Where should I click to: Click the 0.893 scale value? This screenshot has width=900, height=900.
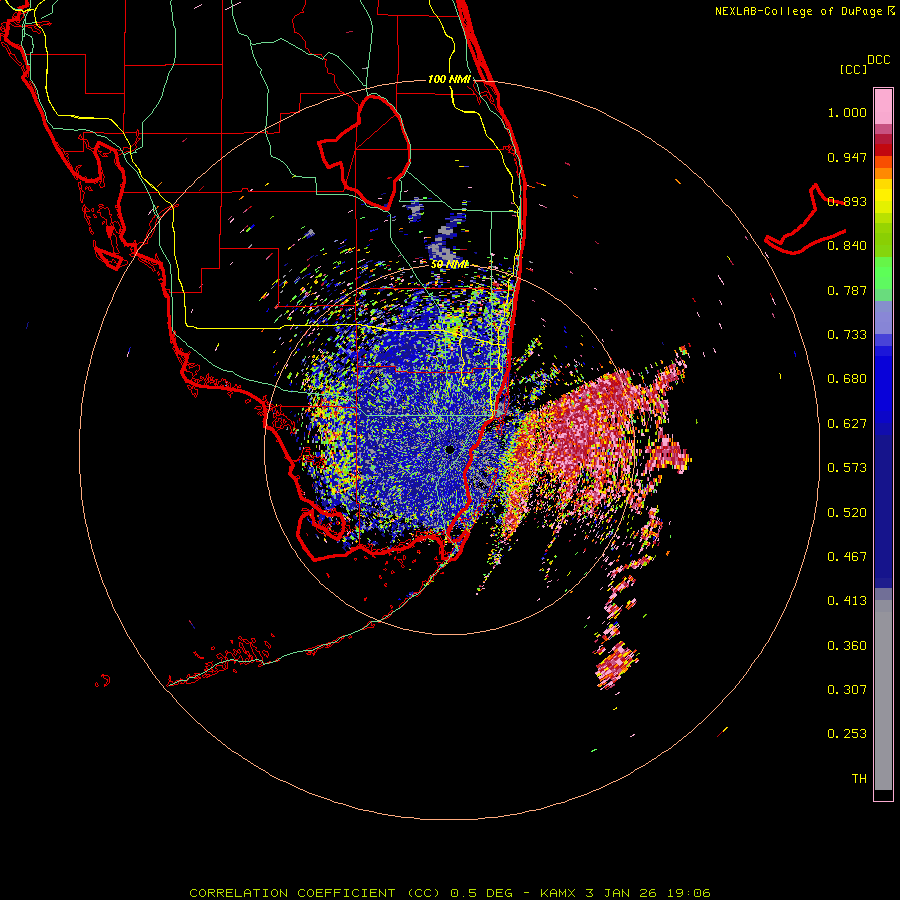pos(847,201)
